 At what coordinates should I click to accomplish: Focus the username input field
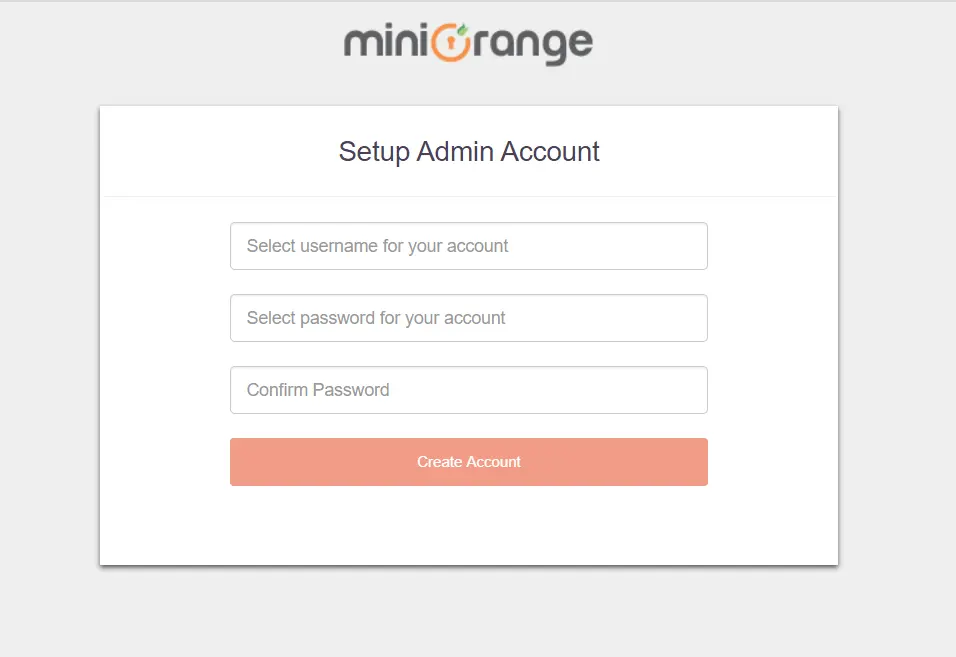[x=468, y=246]
